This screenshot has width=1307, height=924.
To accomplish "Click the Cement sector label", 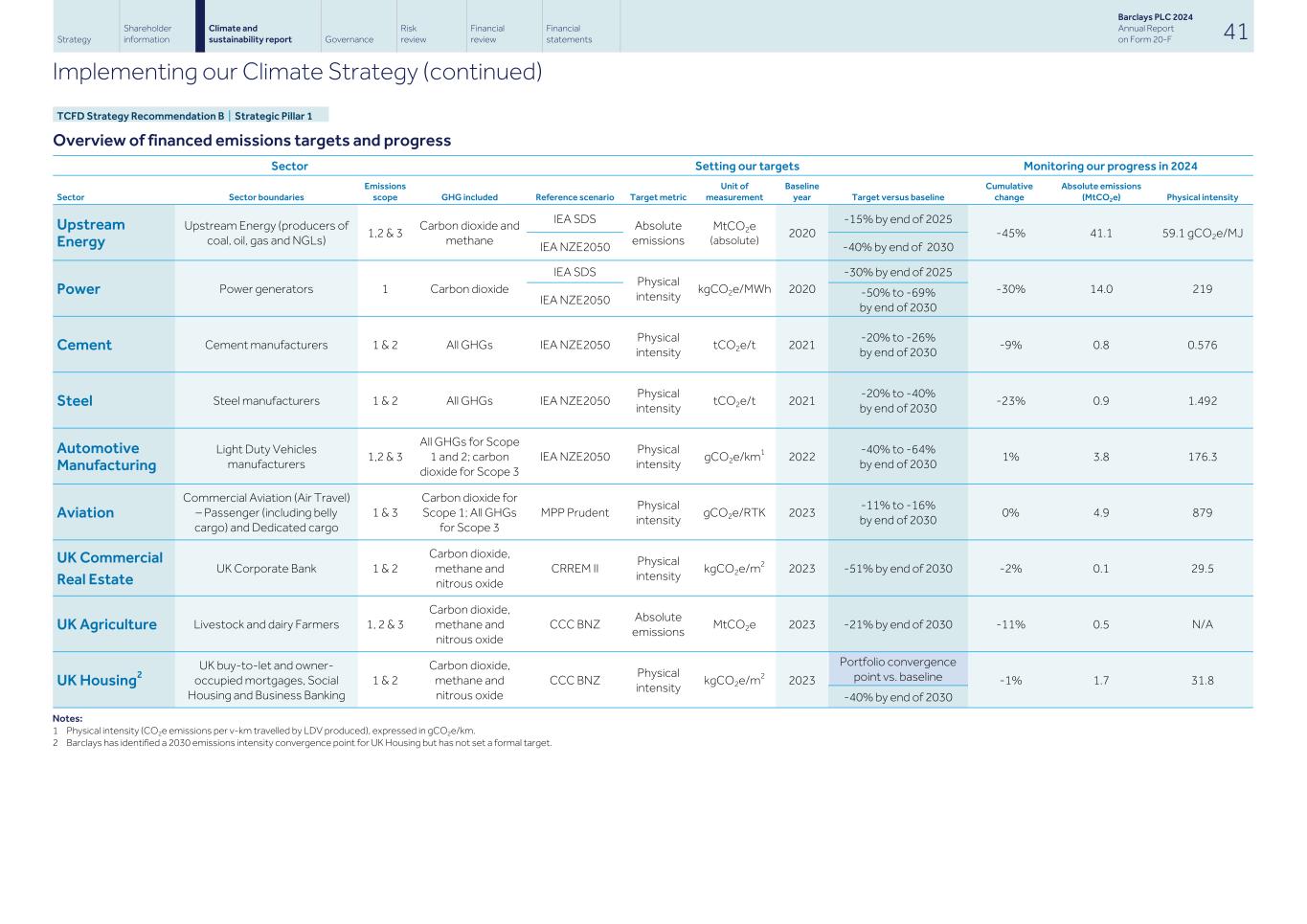I will 84,344.
